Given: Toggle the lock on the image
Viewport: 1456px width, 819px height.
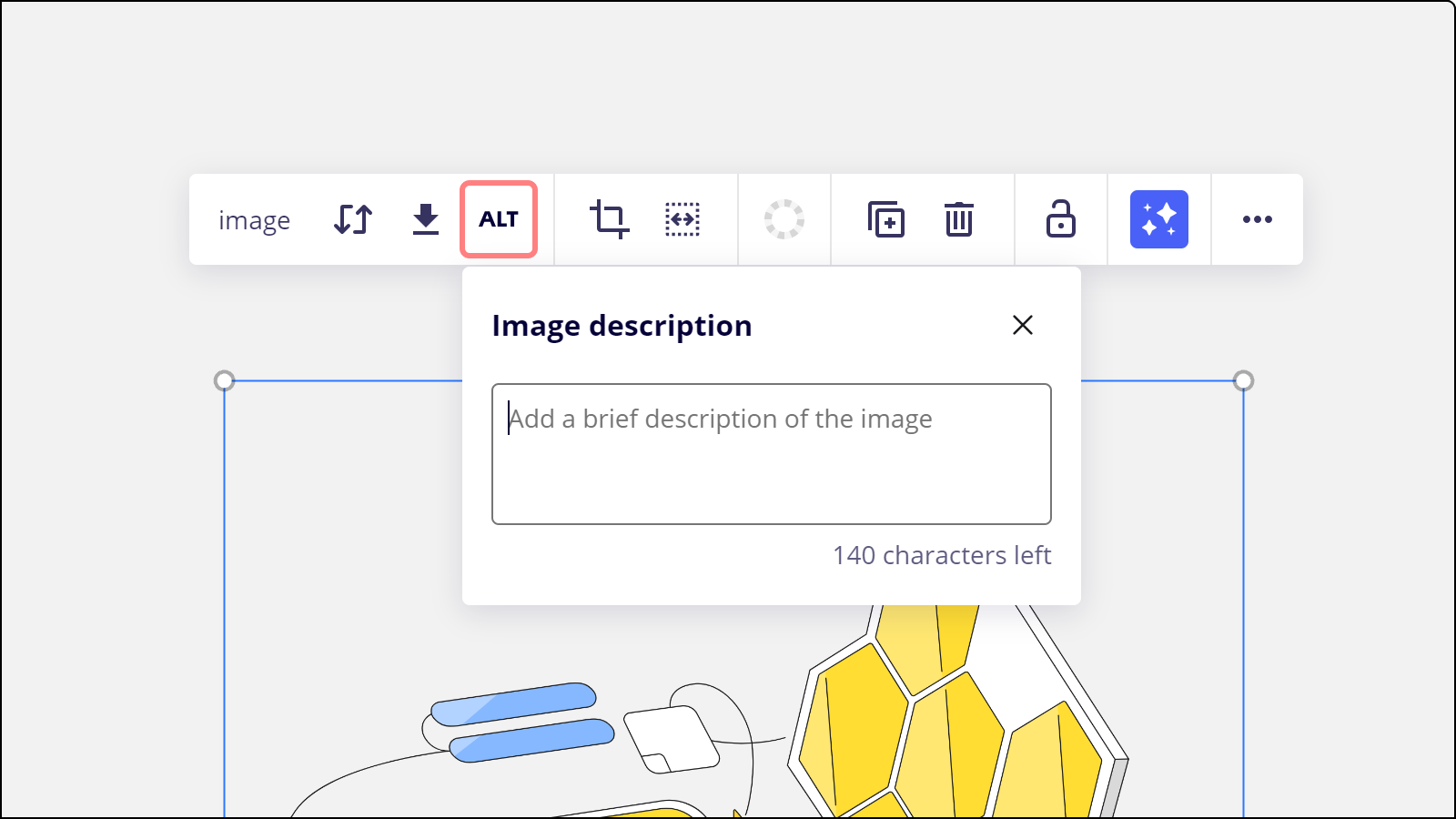Looking at the screenshot, I should [x=1060, y=219].
